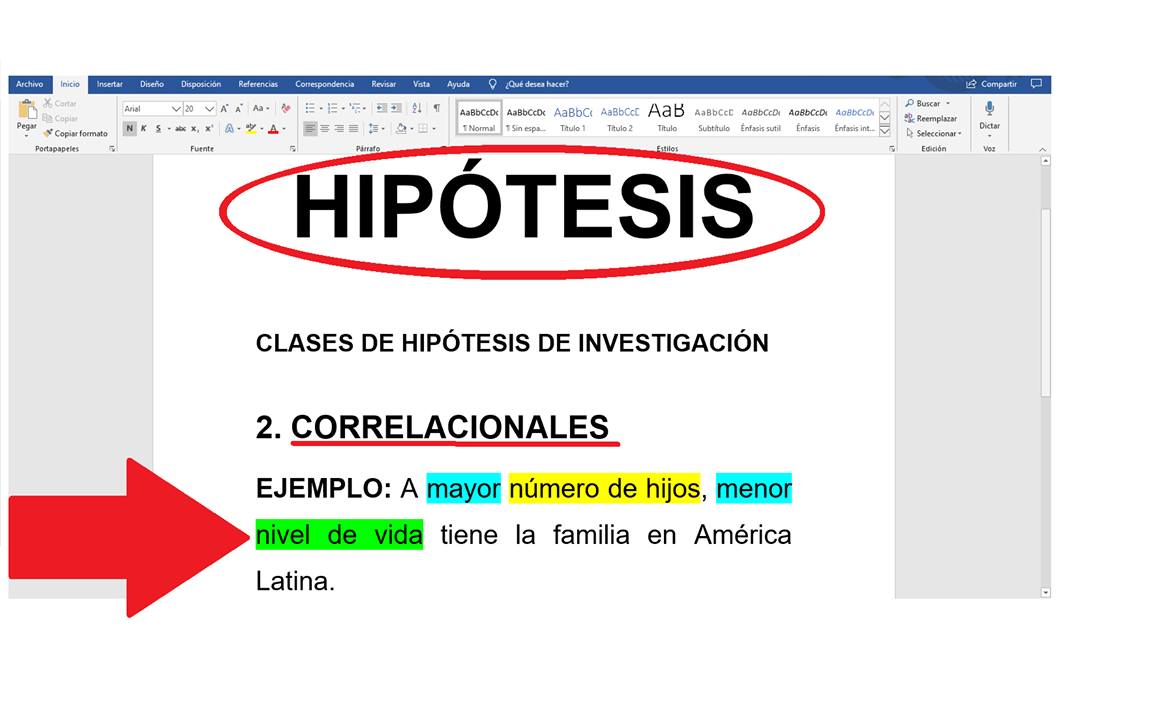Open text effects glowing A icon
The height and width of the screenshot is (720, 1157).
click(229, 128)
